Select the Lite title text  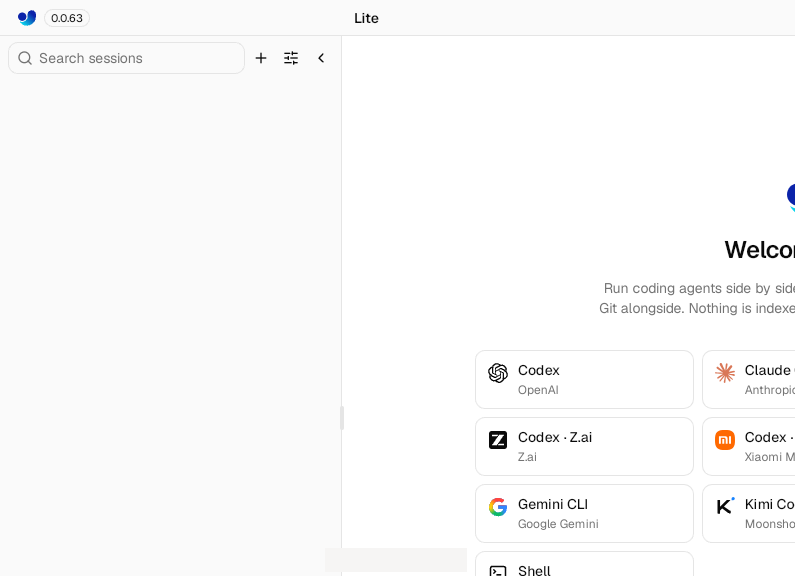tap(366, 18)
